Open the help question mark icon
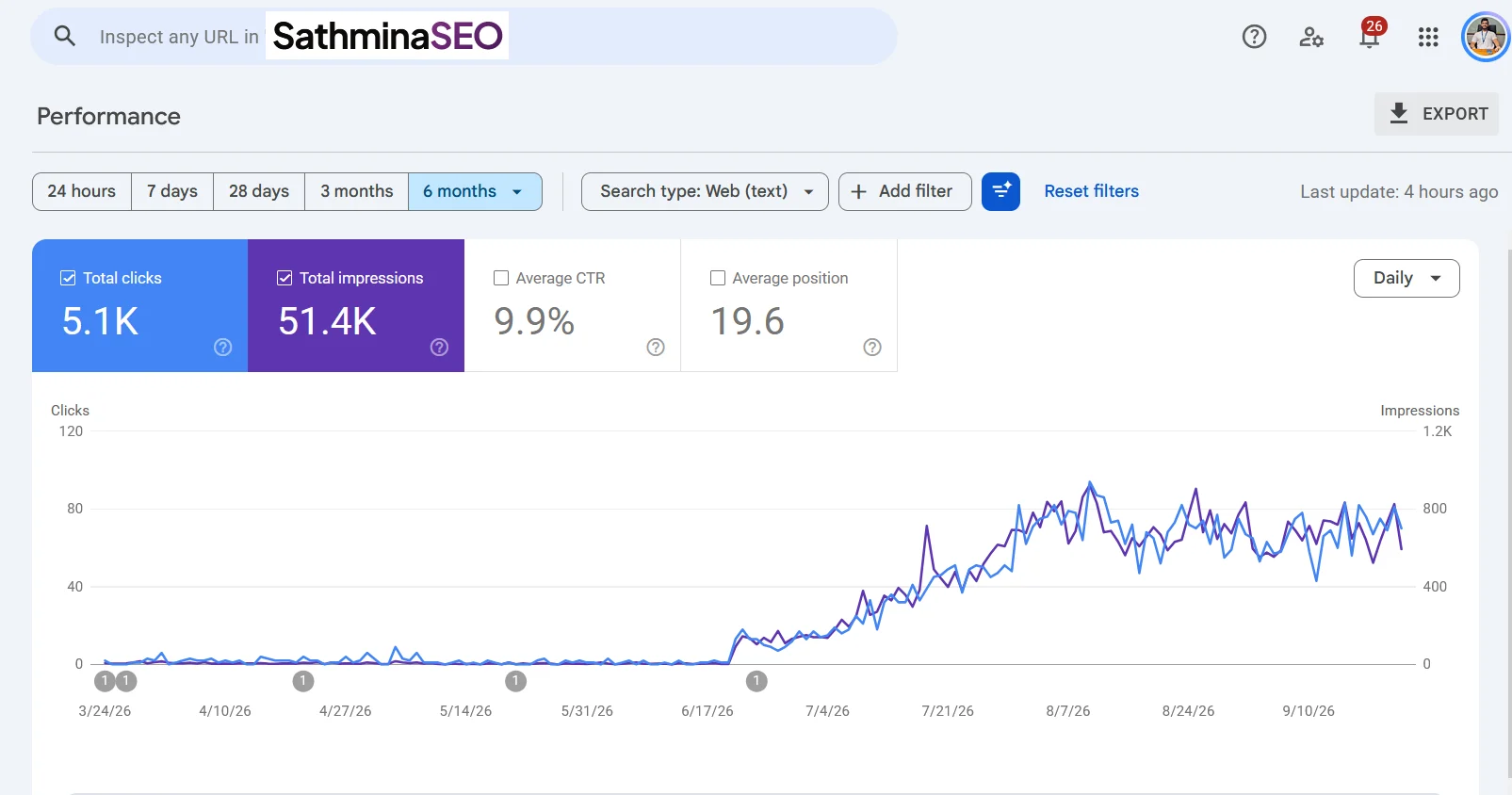Screen dimensions: 1512x795 click(1254, 37)
